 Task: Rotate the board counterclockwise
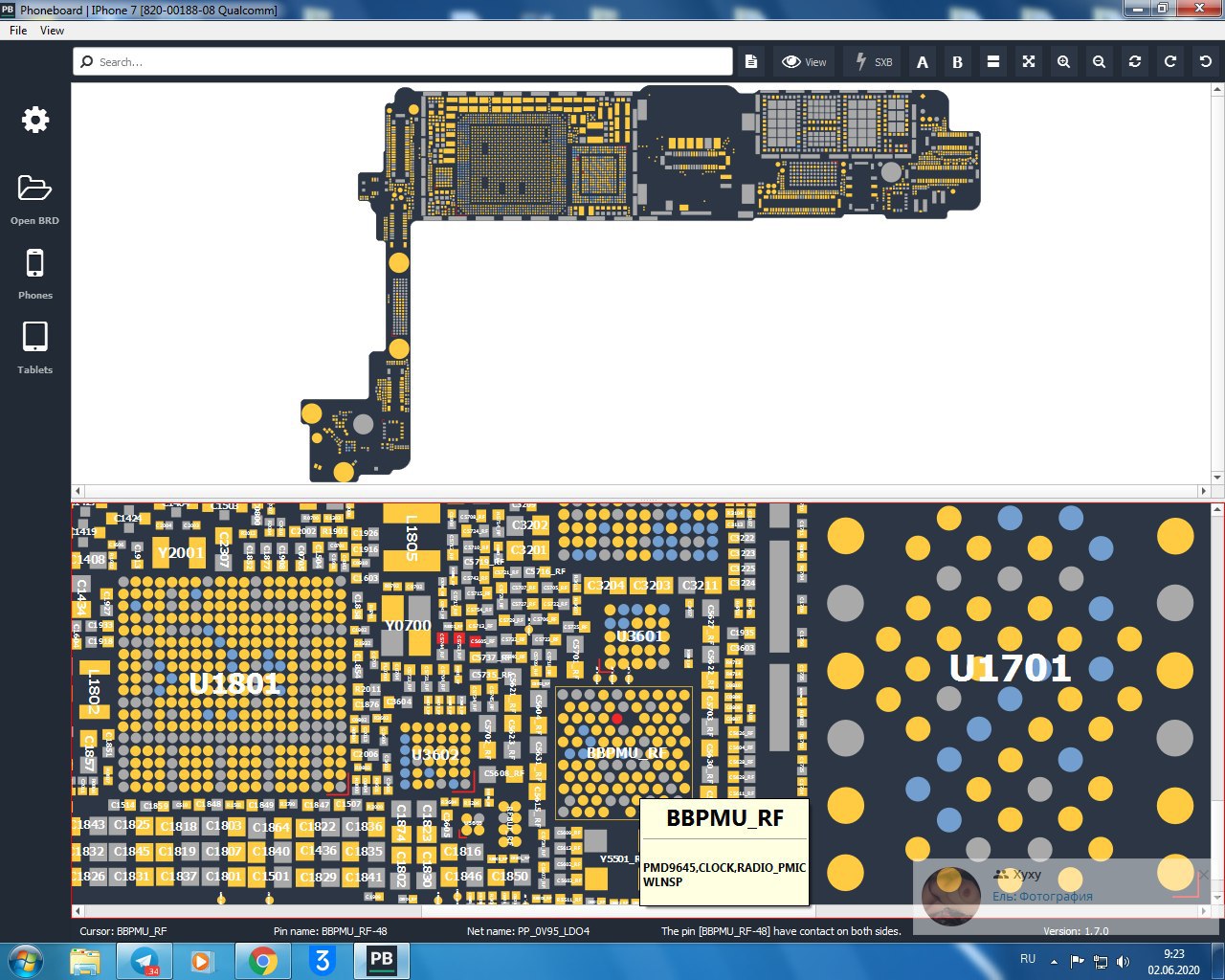tap(1205, 61)
